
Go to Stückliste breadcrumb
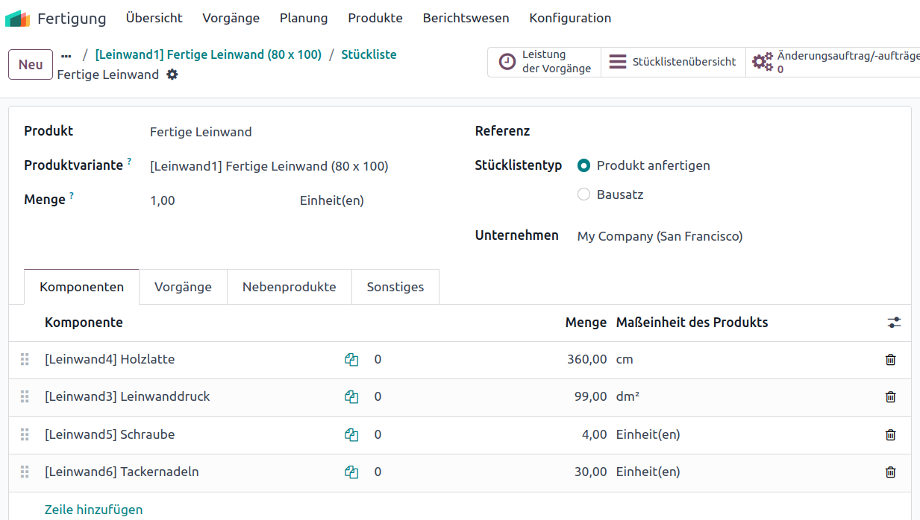(368, 55)
